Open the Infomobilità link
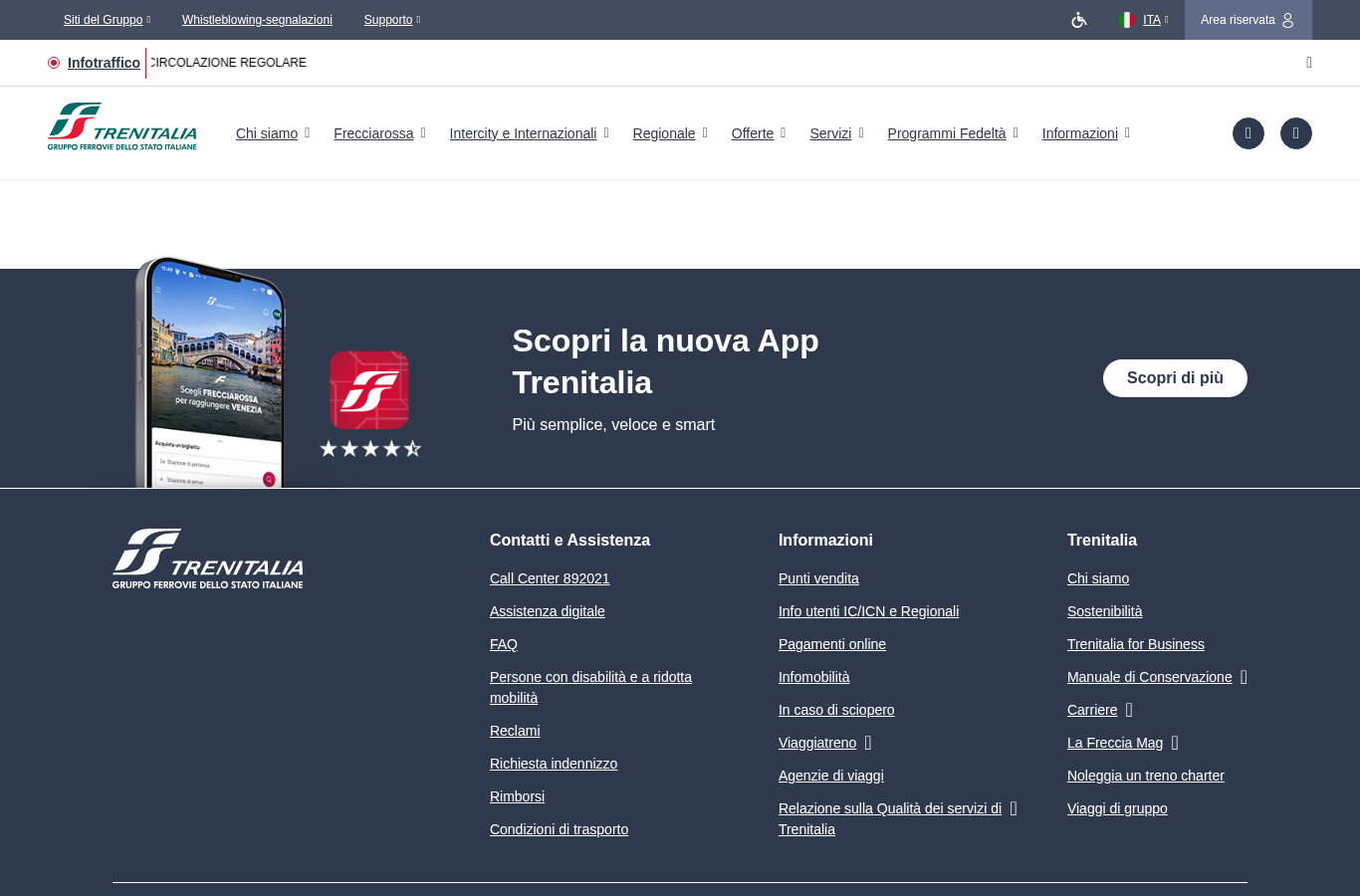This screenshot has height=896, width=1360. (814, 677)
